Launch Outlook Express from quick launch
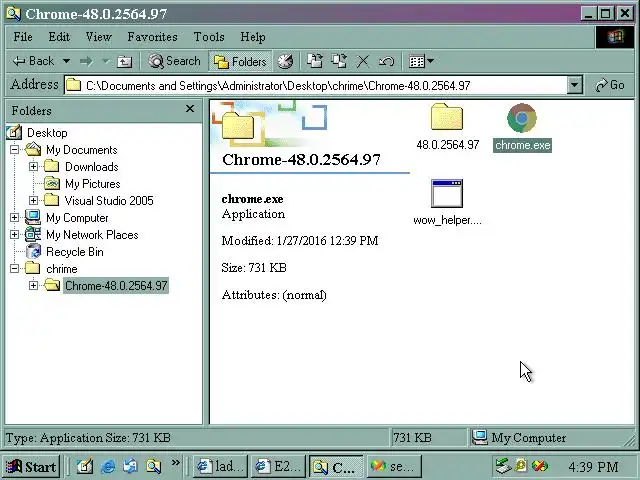Image resolution: width=640 pixels, height=480 pixels. pyautogui.click(x=131, y=466)
